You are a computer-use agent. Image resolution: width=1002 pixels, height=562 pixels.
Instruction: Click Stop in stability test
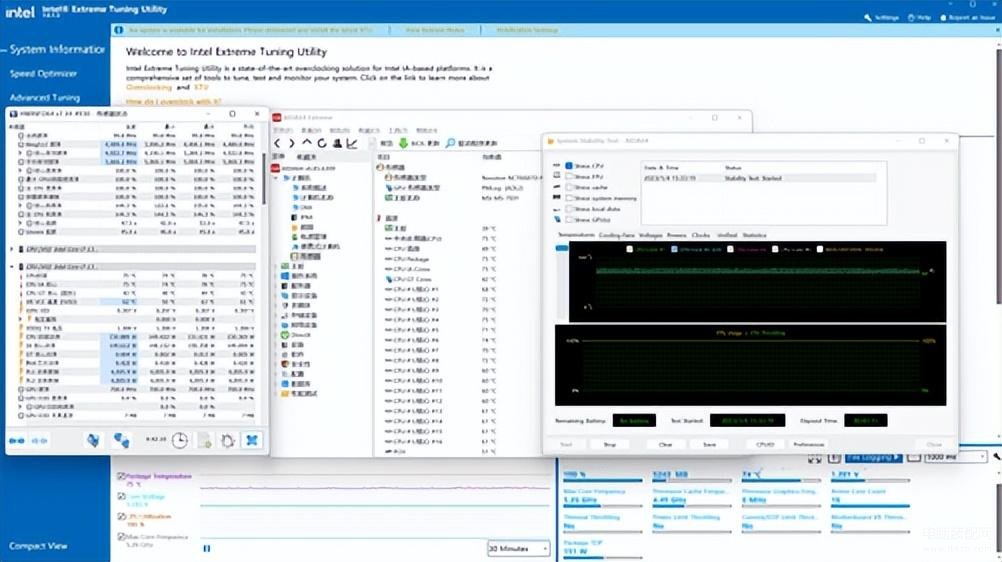coord(610,444)
